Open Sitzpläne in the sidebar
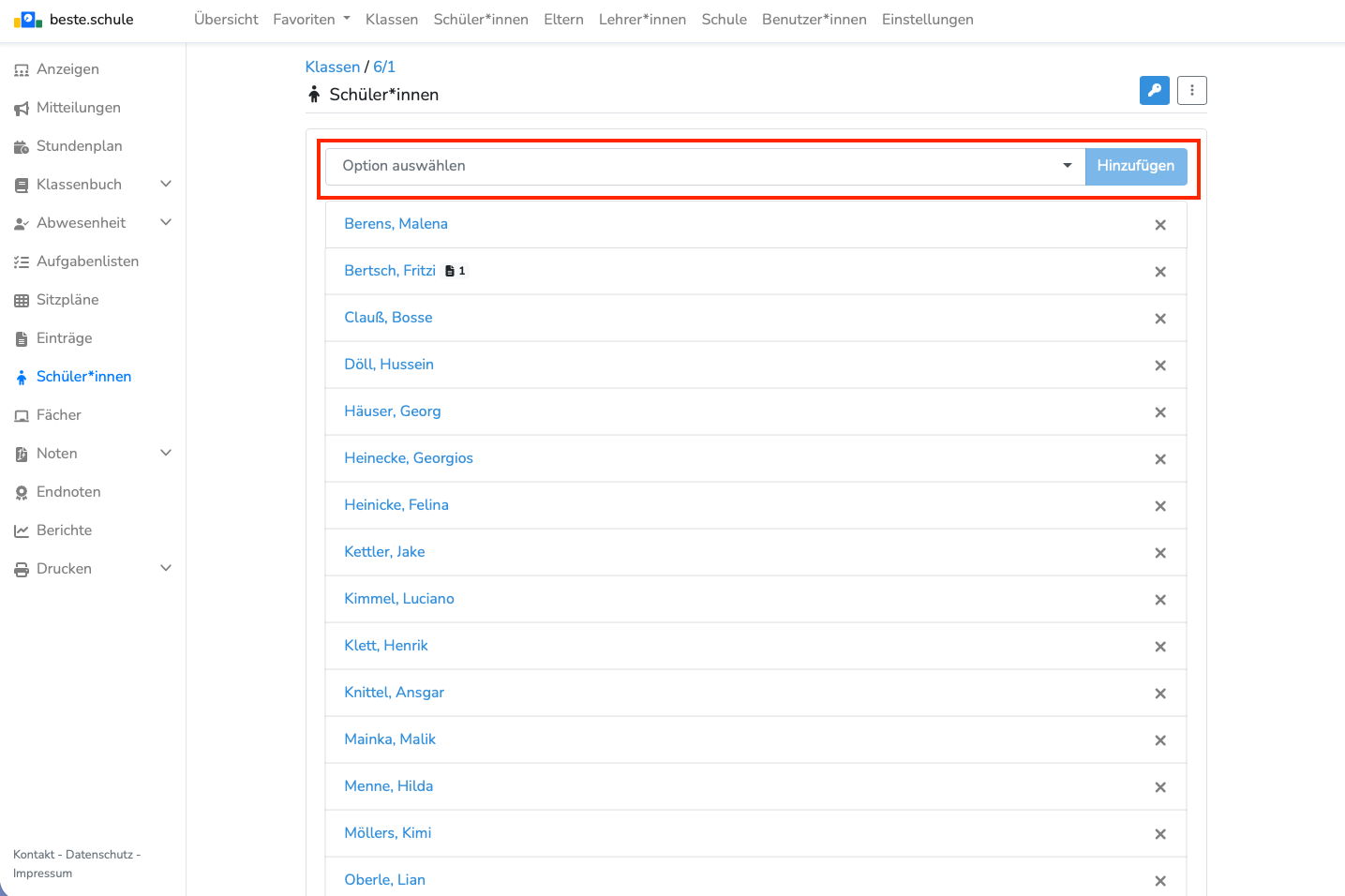This screenshot has width=1345, height=896. click(x=67, y=300)
